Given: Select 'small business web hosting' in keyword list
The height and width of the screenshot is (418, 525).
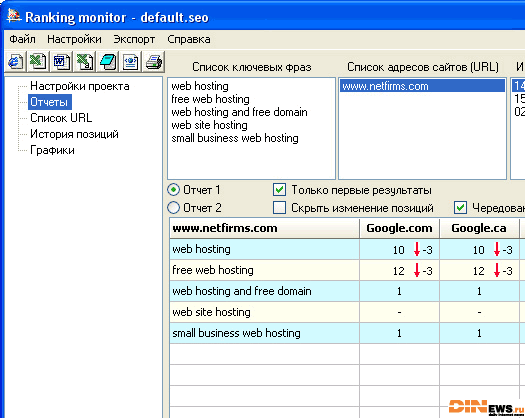Looking at the screenshot, I should [x=235, y=138].
